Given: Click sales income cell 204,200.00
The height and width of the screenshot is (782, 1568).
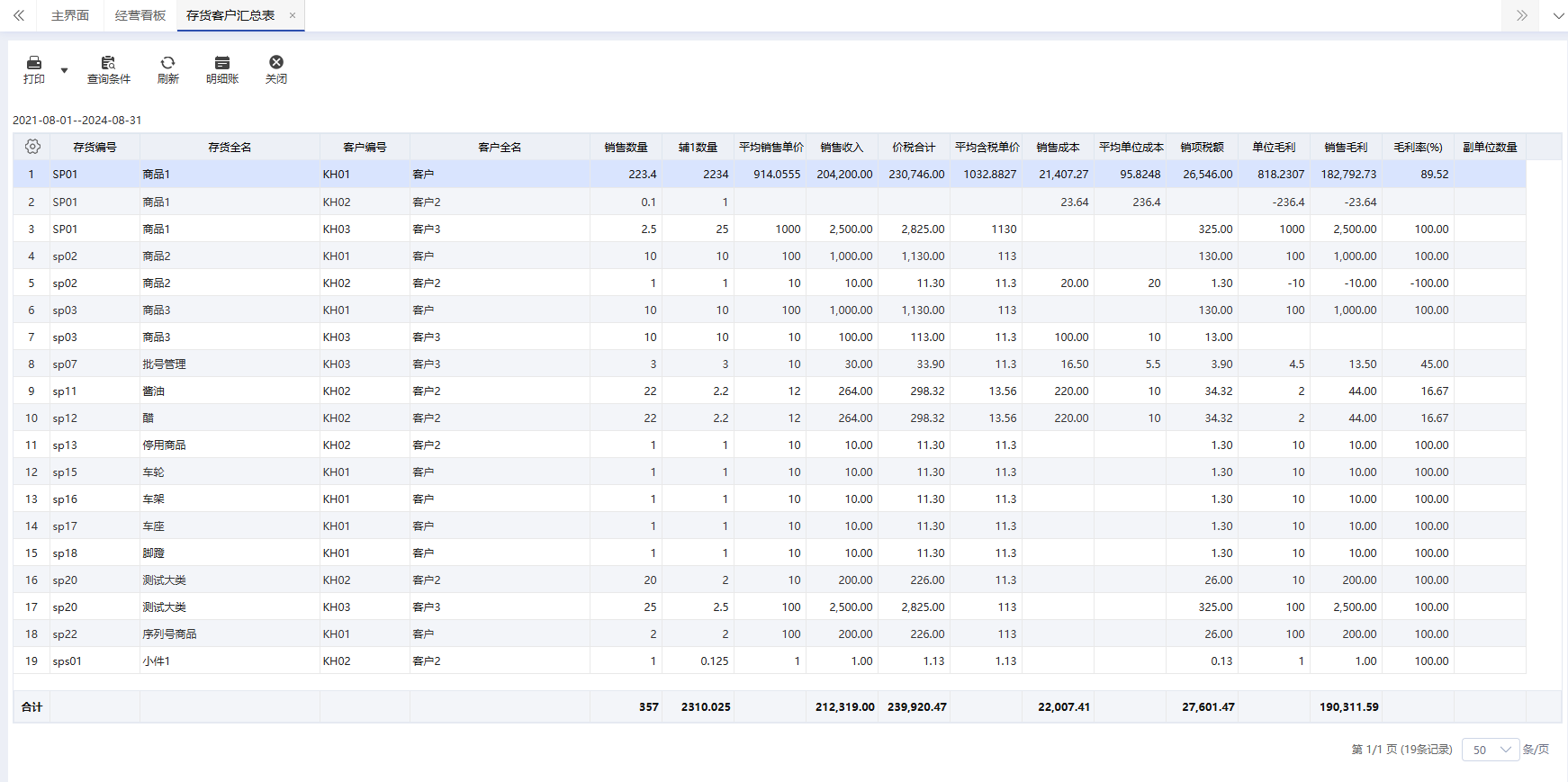Looking at the screenshot, I should (x=842, y=175).
